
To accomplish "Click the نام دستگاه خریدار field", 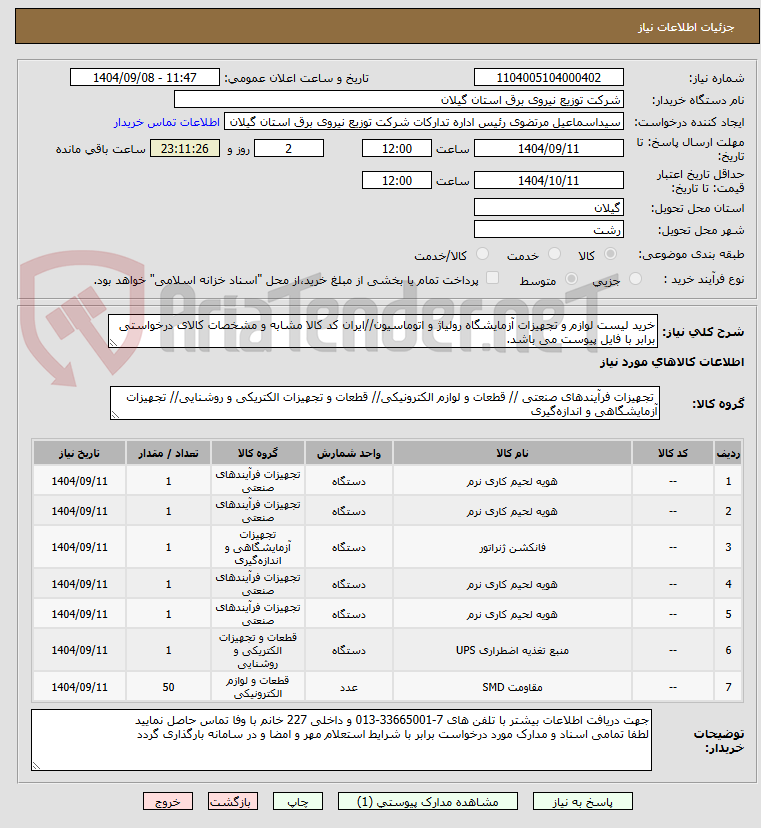I will pos(399,100).
